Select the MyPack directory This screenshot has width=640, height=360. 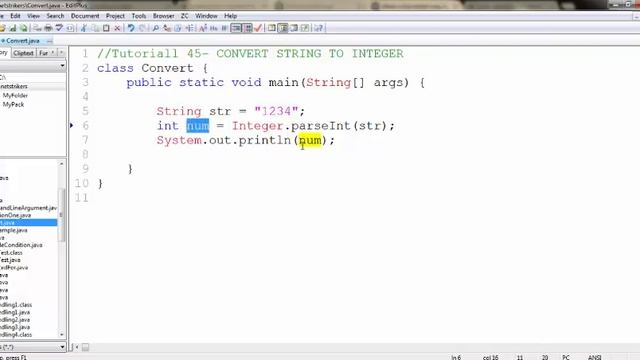pos(13,104)
